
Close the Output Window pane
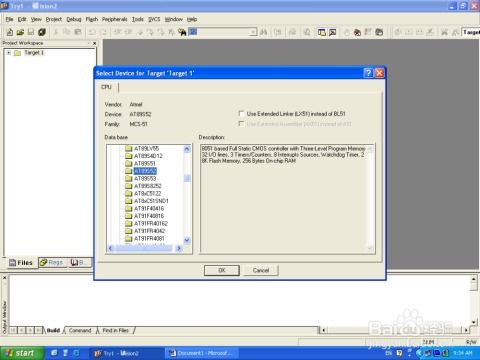(x=5, y=277)
